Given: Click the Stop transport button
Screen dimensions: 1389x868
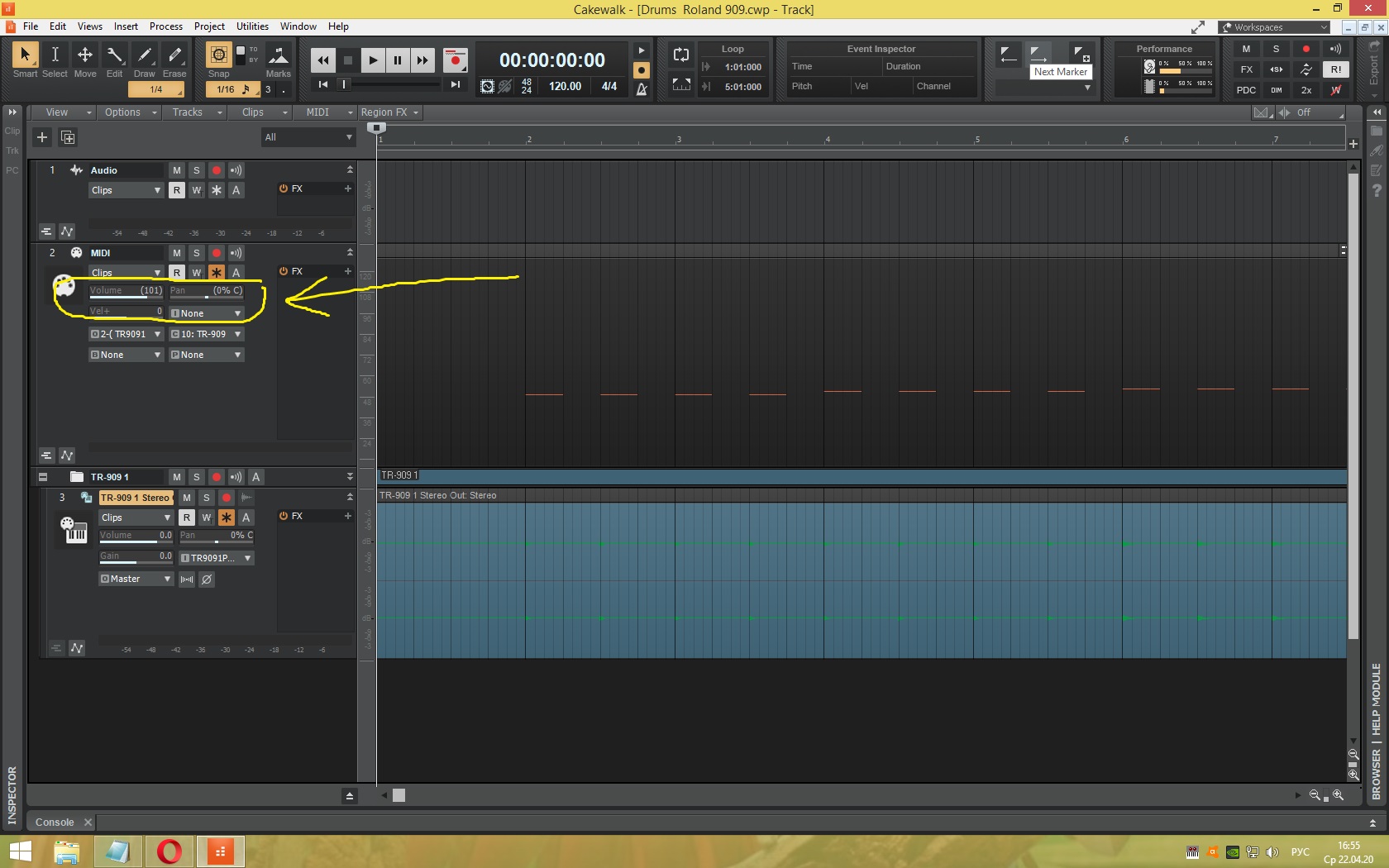Looking at the screenshot, I should tap(348, 60).
